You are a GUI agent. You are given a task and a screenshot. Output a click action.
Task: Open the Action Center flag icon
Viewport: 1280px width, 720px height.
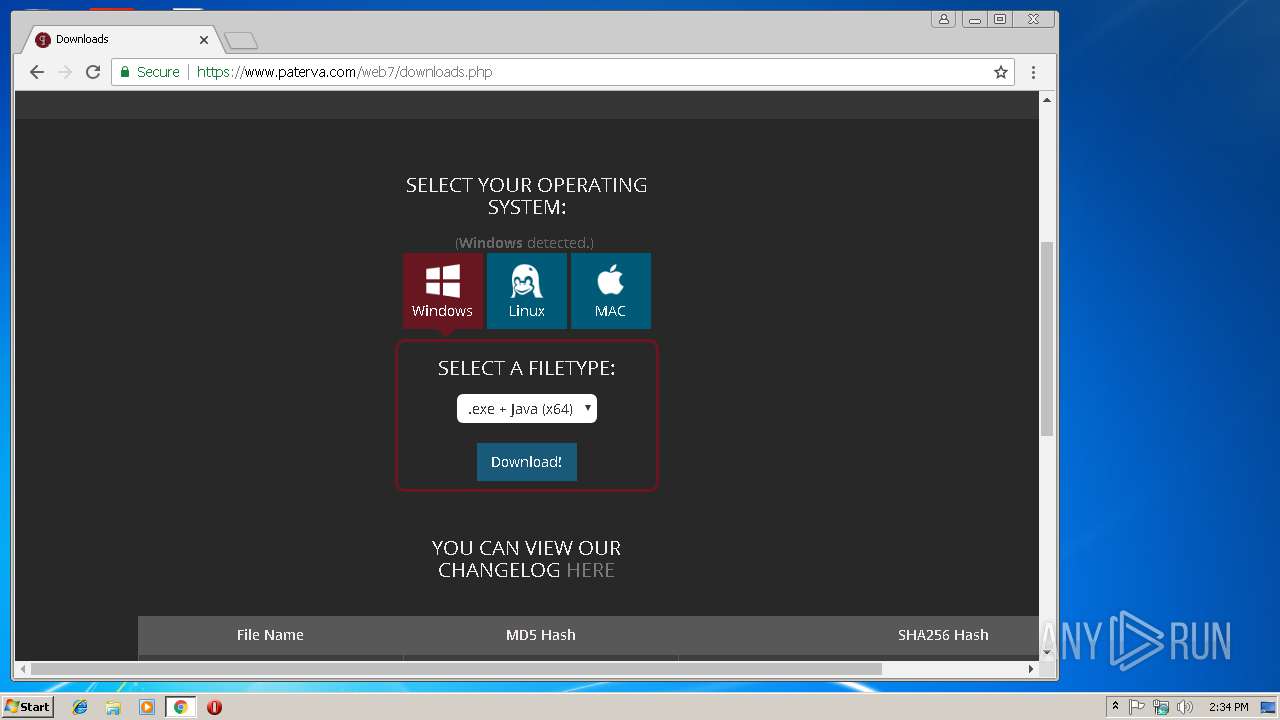(x=1137, y=707)
